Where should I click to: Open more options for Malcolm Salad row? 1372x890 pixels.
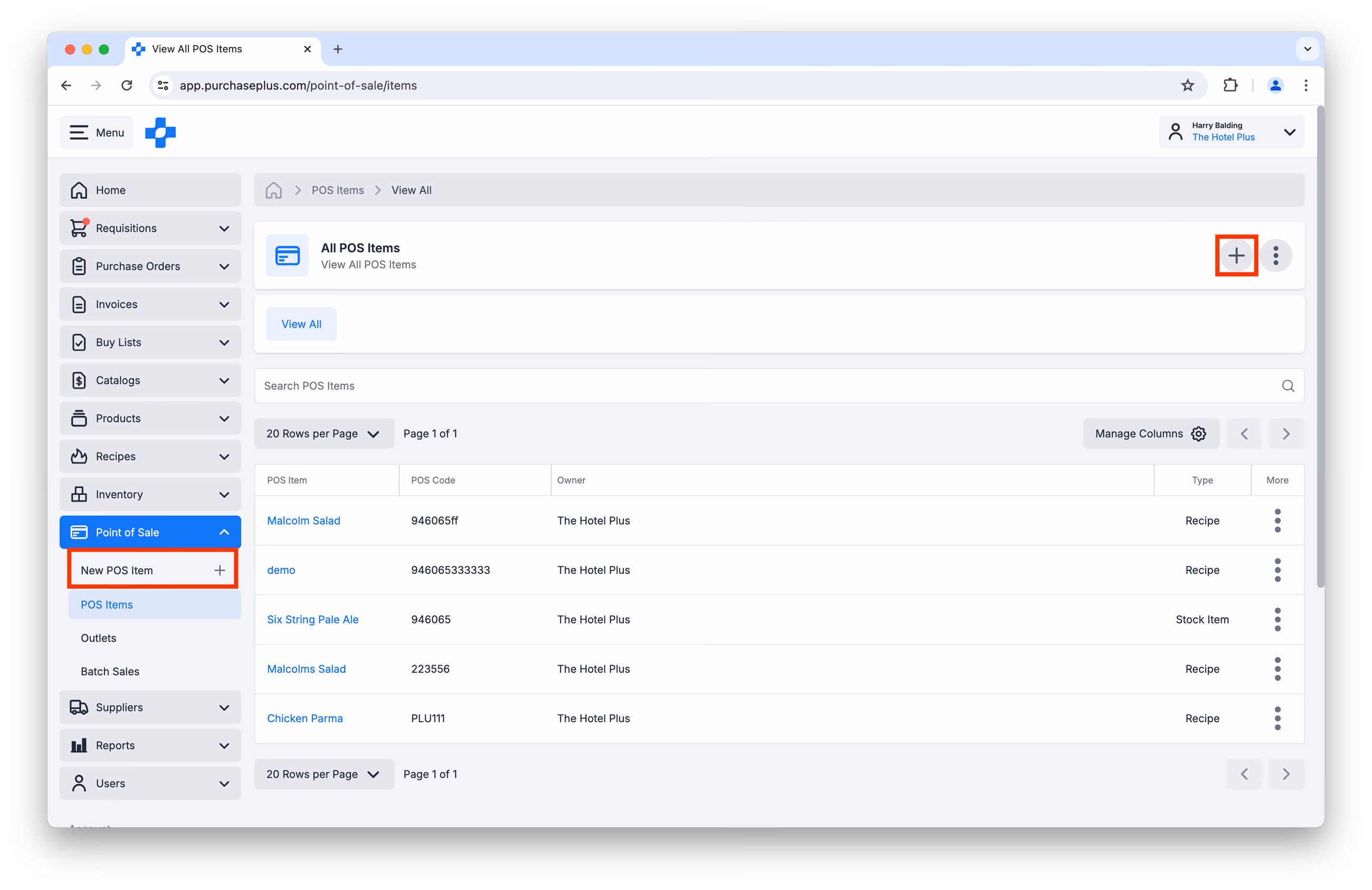[1278, 520]
